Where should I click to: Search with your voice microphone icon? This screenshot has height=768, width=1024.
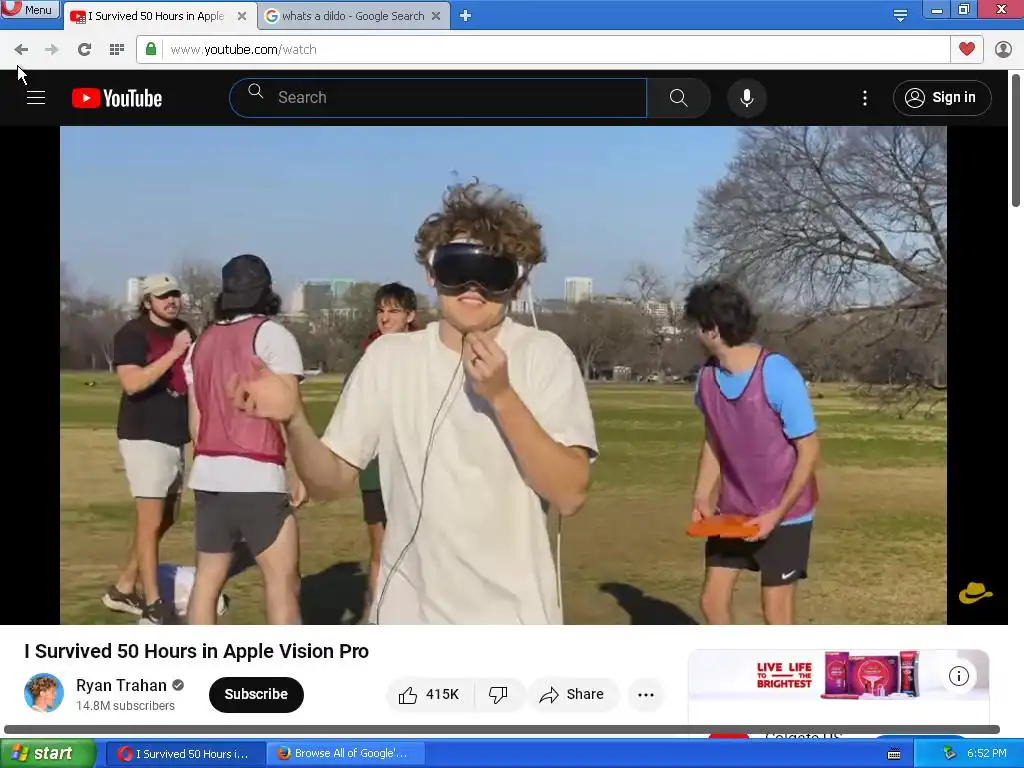click(x=746, y=98)
